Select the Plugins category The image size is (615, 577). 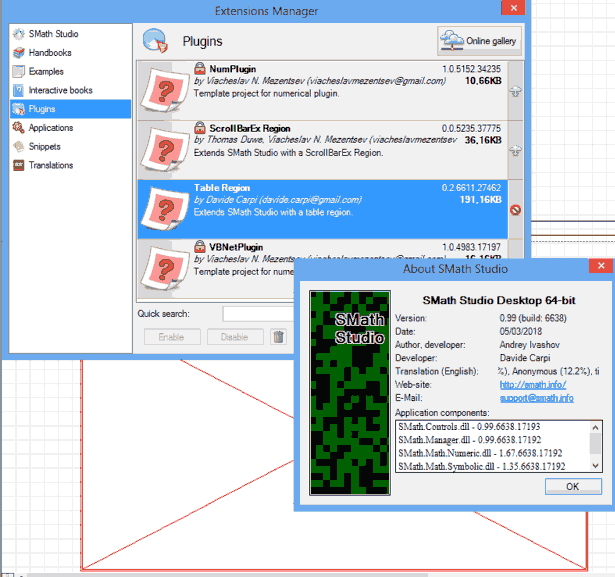pos(43,109)
